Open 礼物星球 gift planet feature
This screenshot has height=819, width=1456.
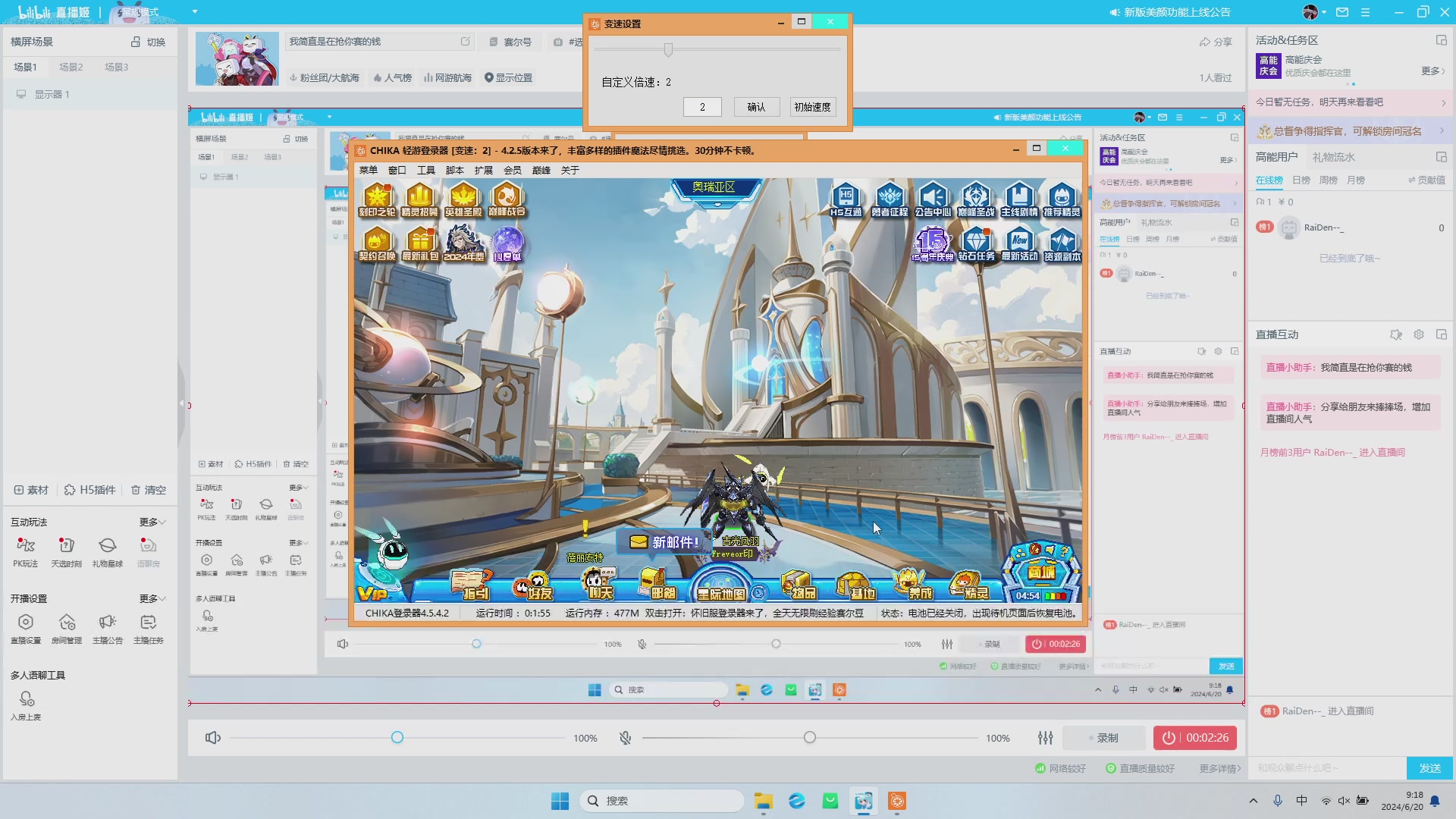click(x=108, y=551)
